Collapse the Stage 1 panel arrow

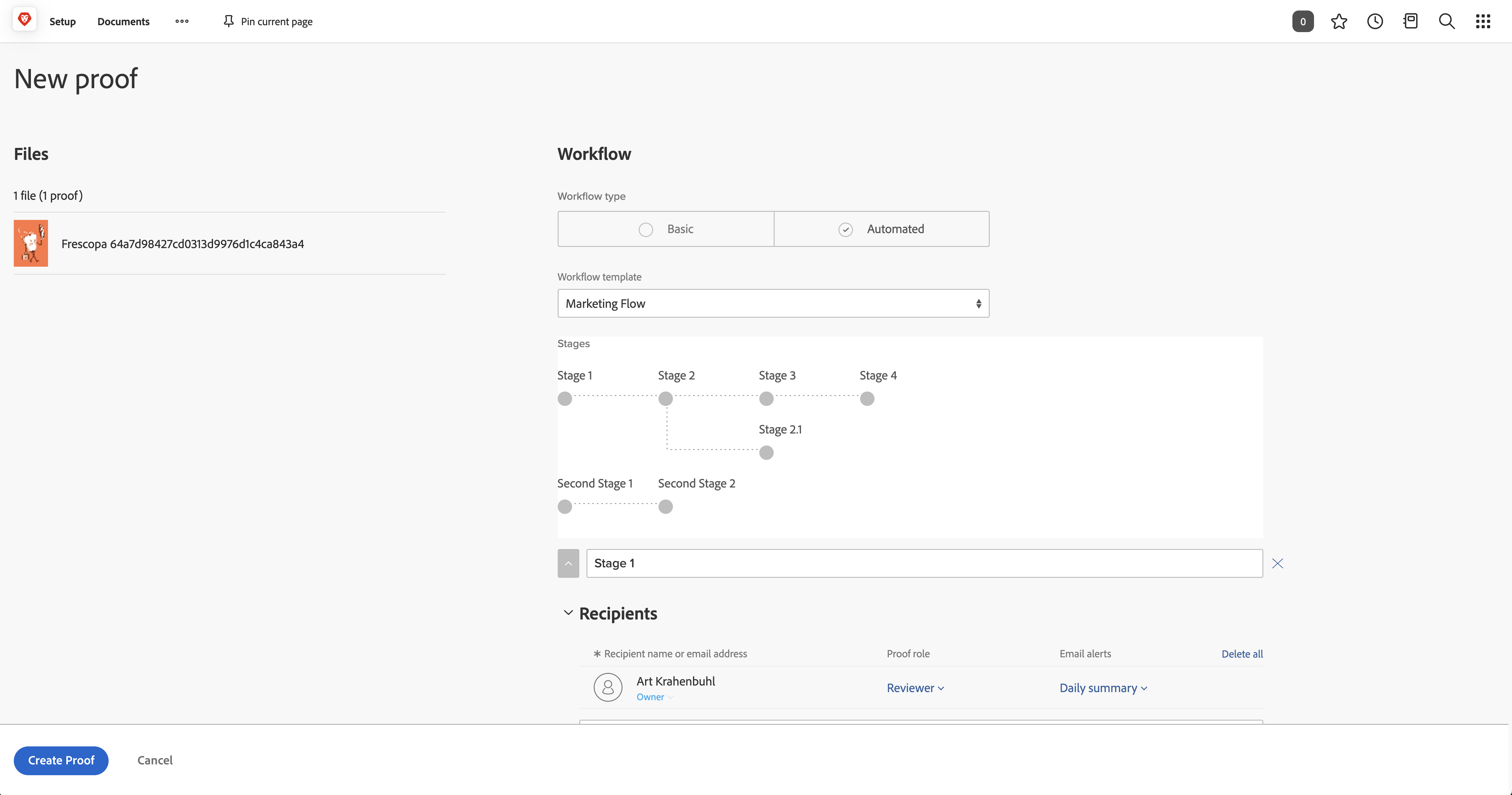click(568, 563)
